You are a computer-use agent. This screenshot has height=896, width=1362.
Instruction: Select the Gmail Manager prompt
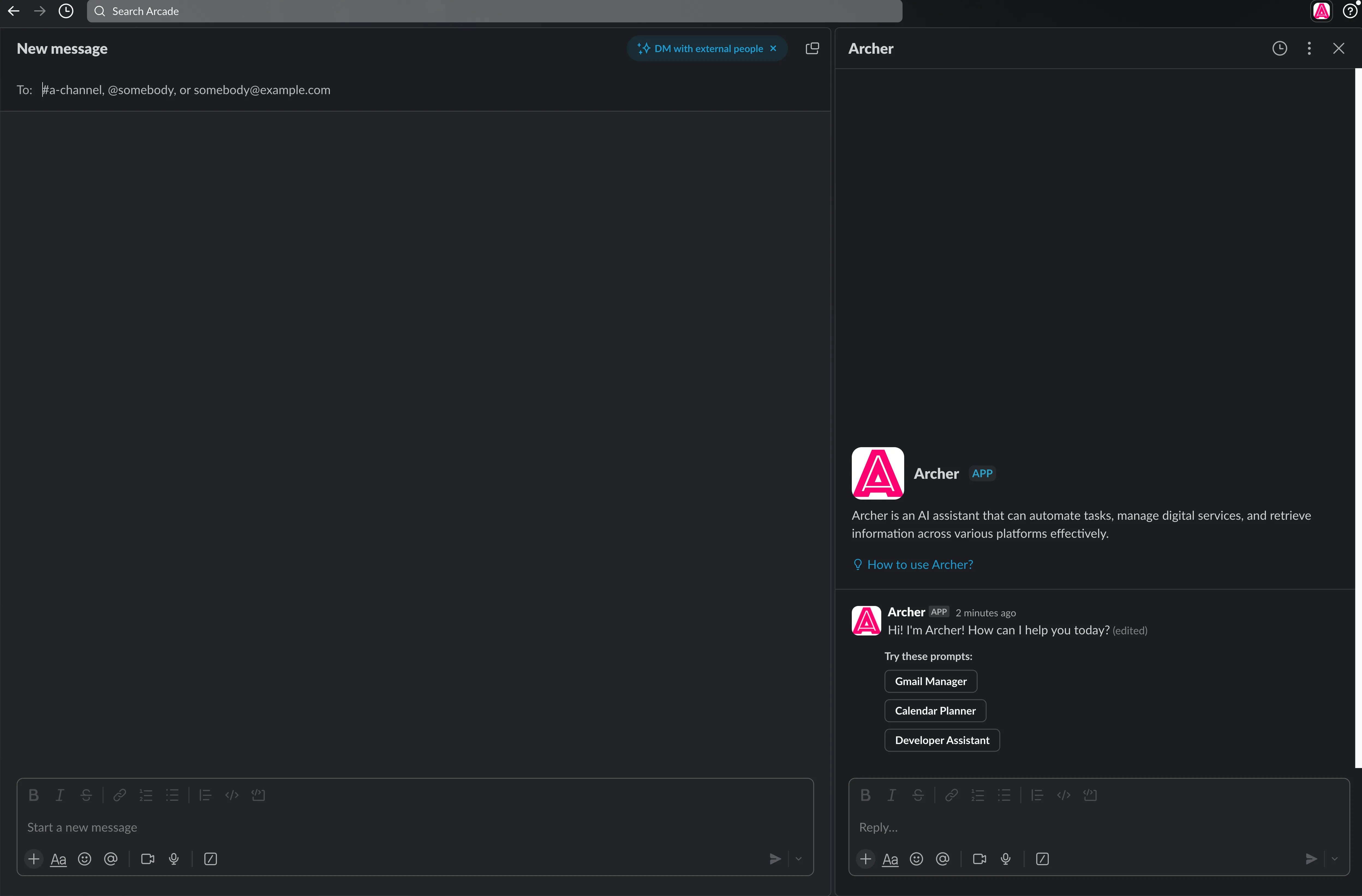(931, 681)
